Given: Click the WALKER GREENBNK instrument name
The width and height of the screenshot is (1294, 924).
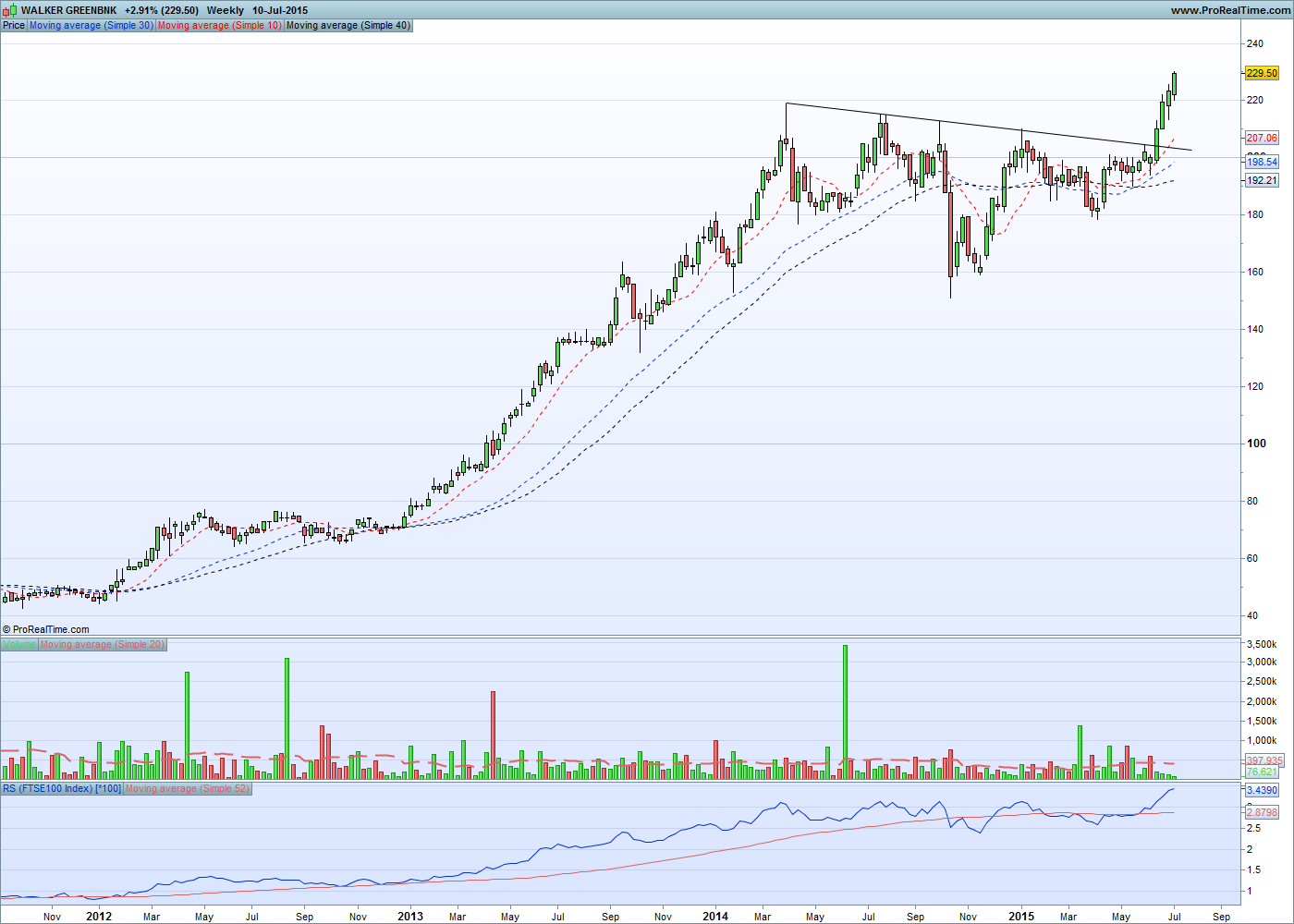Looking at the screenshot, I should click(69, 10).
